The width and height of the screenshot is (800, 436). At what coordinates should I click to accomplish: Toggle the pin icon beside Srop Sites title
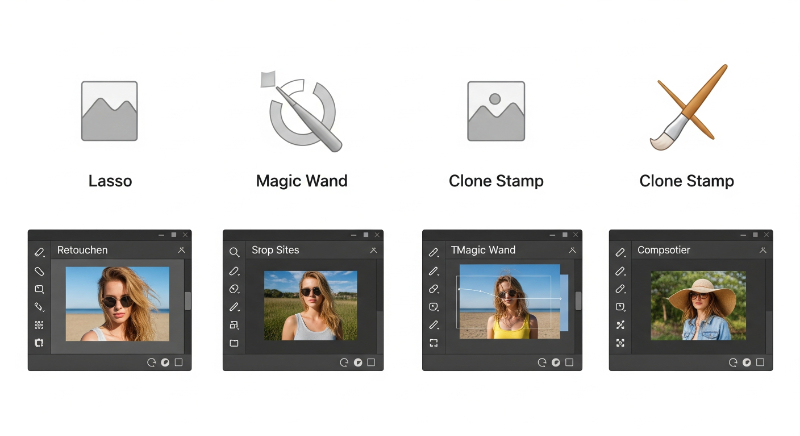pos(373,250)
